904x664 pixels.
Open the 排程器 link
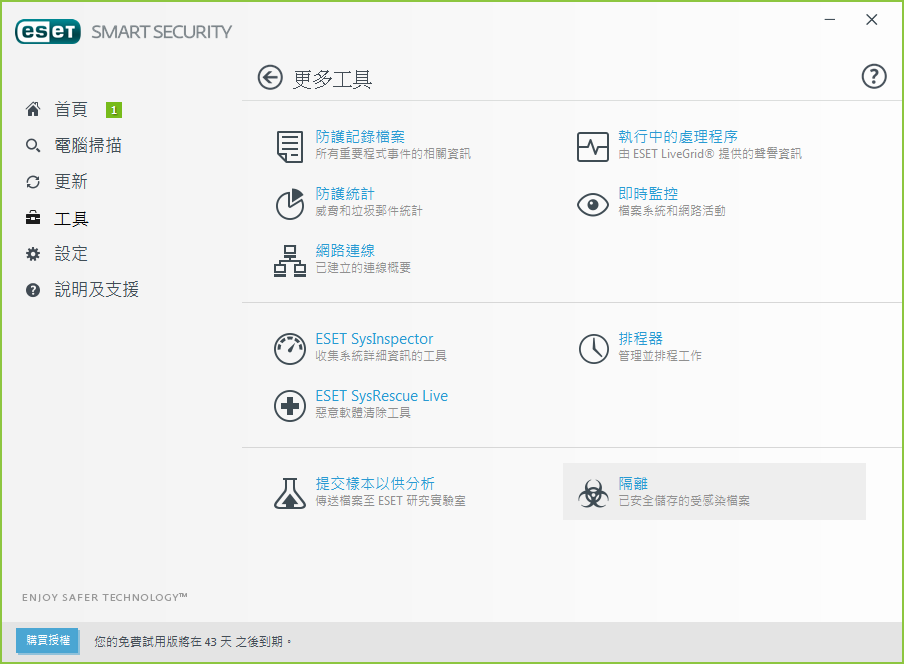[x=641, y=338]
